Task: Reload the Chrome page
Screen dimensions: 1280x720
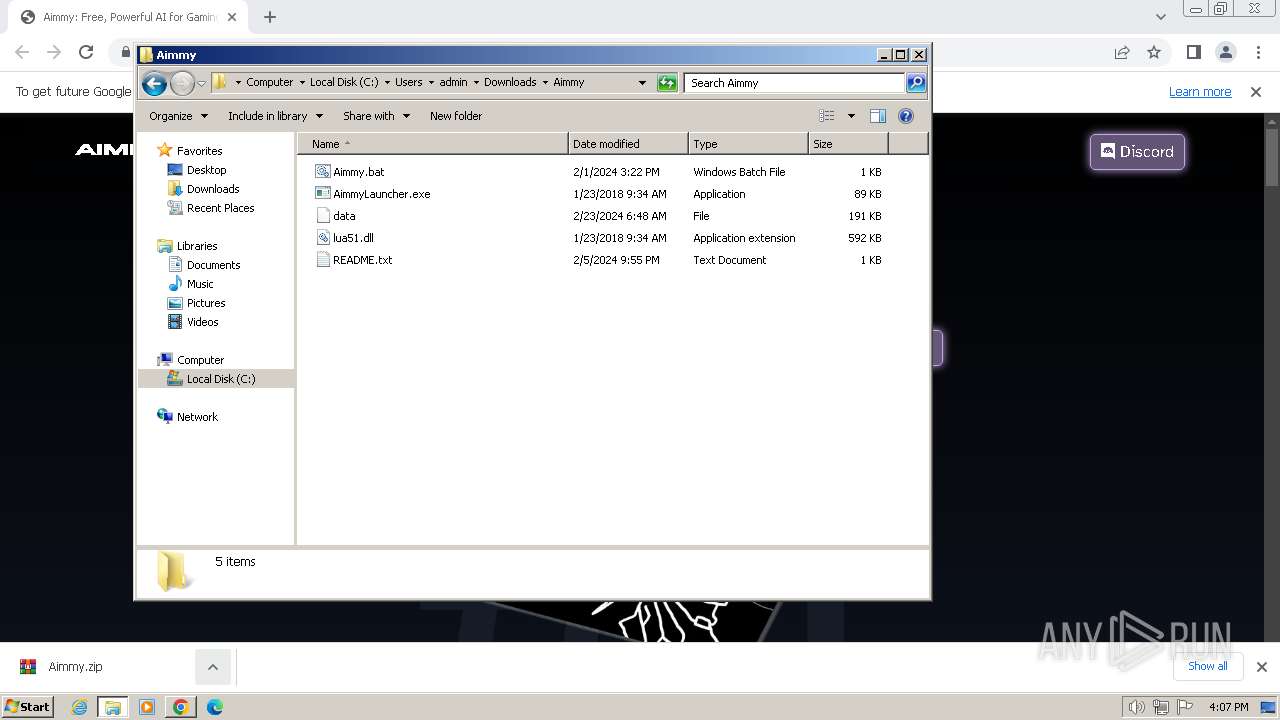Action: [86, 52]
